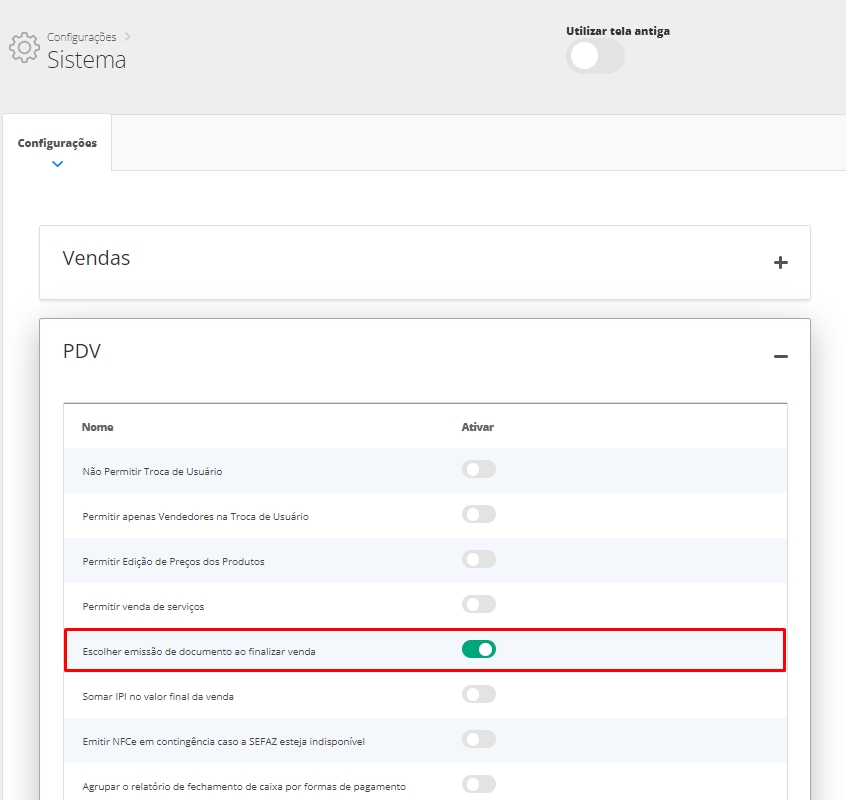
Task: Click the blue chevron under Configurações tab
Action: coord(57,164)
